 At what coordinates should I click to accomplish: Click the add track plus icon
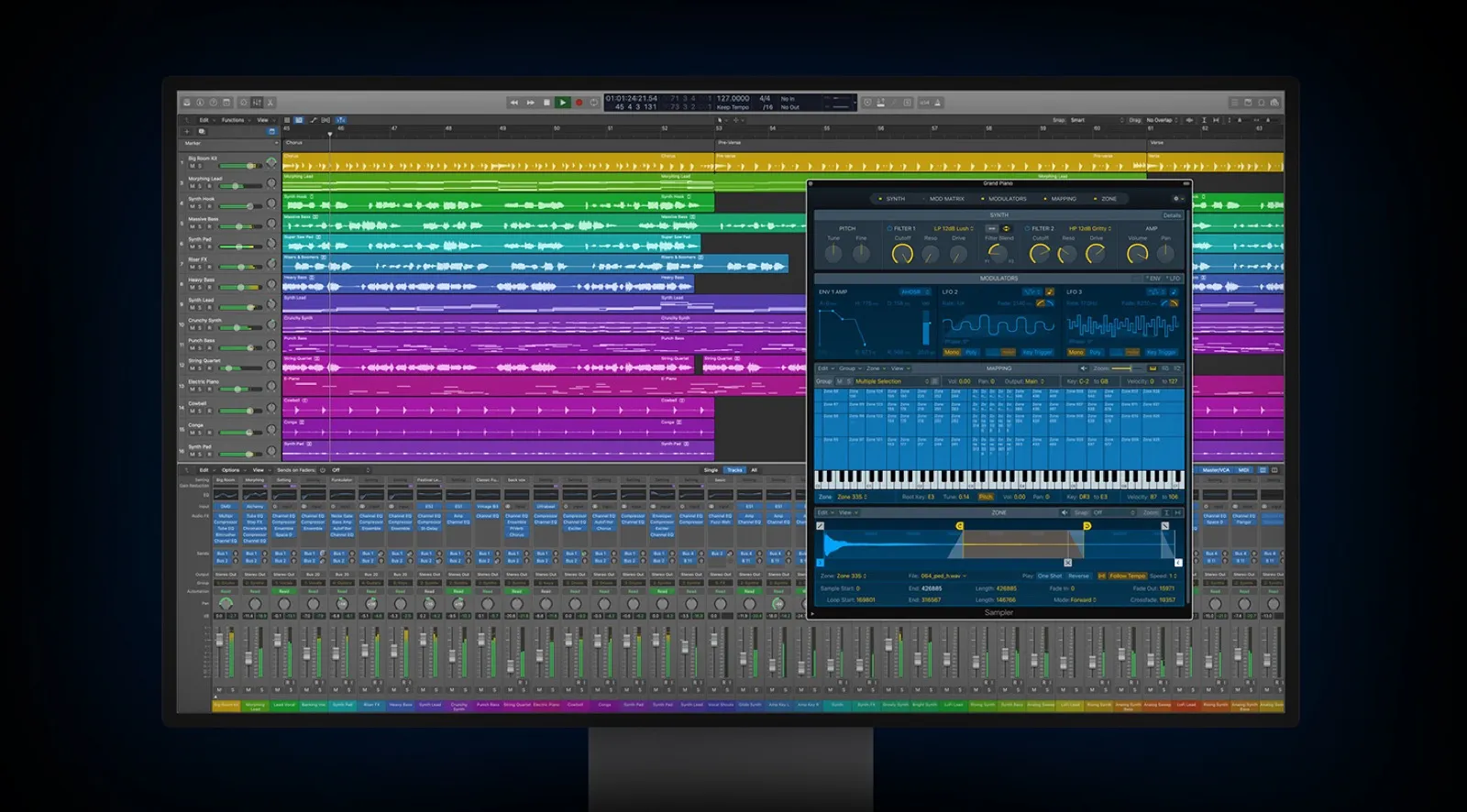point(187,131)
